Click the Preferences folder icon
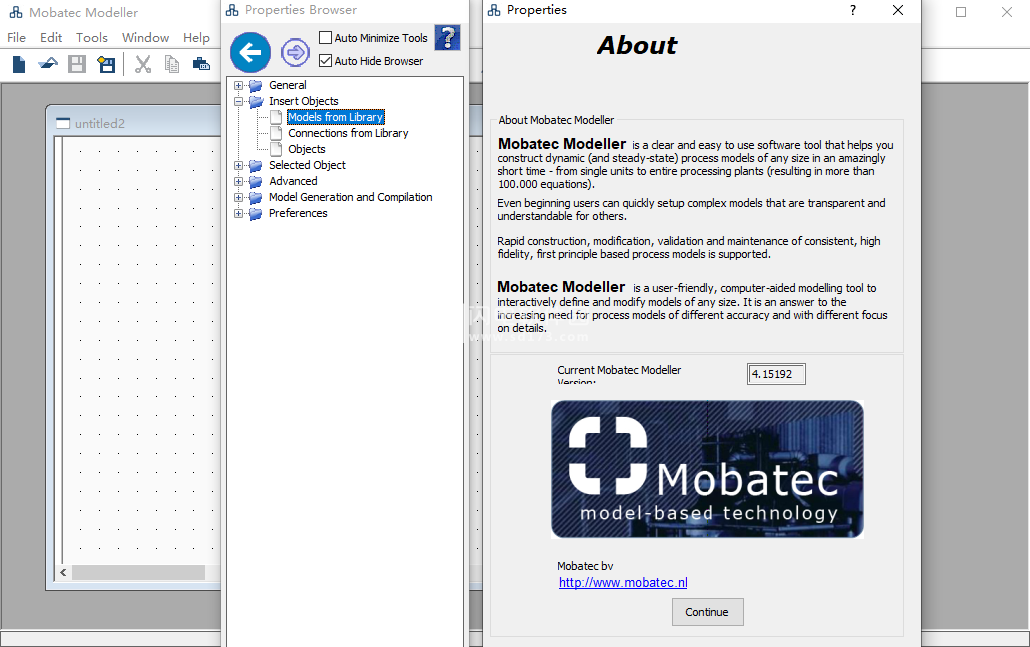Viewport: 1030px width, 647px height. pyautogui.click(x=256, y=213)
